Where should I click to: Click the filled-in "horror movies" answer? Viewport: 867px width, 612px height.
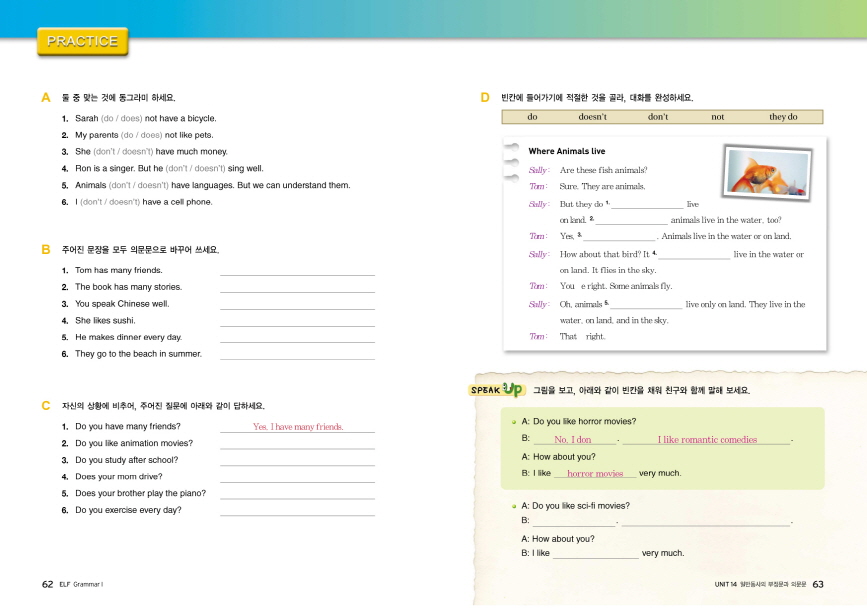click(595, 473)
